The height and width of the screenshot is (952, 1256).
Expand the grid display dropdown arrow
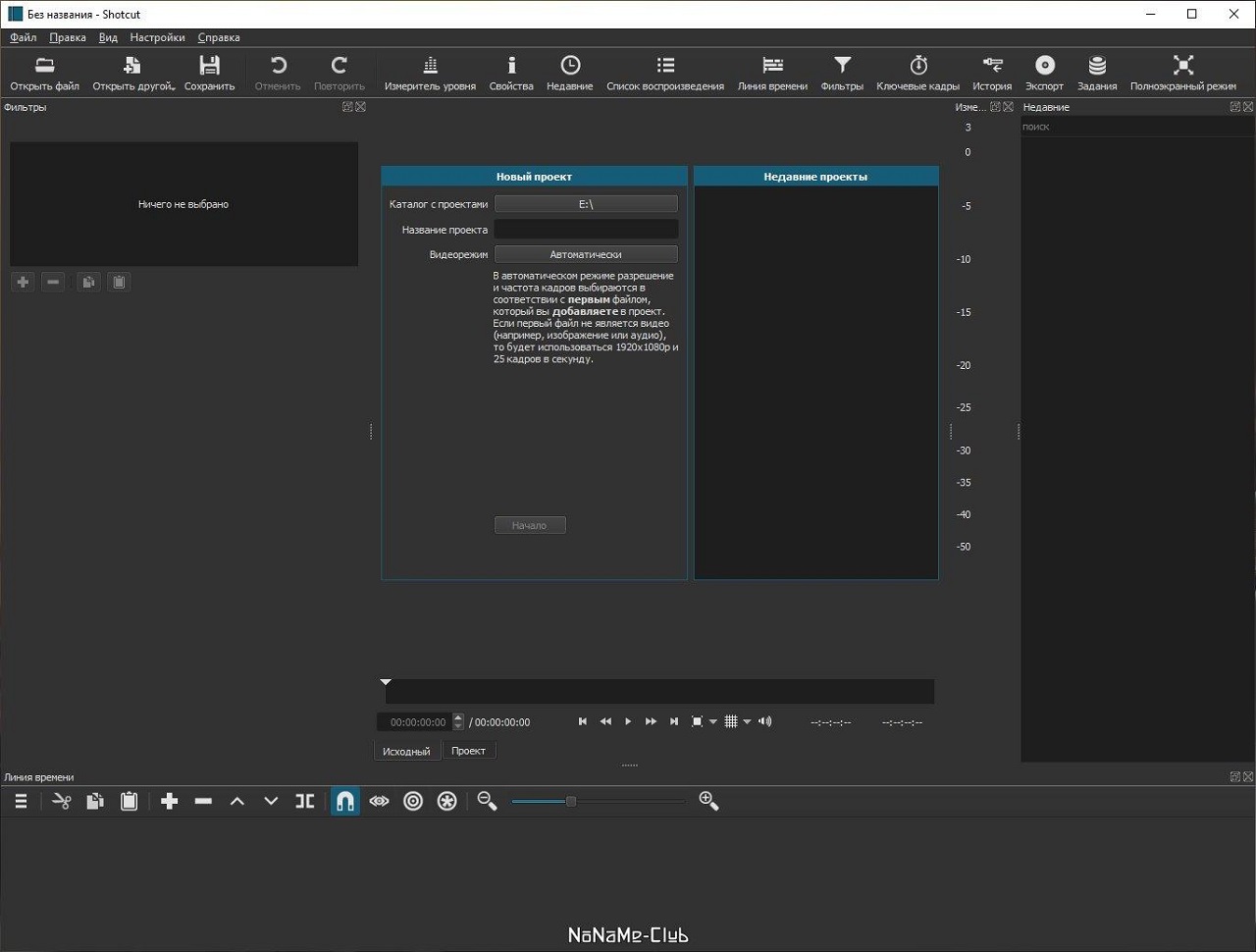coord(747,722)
